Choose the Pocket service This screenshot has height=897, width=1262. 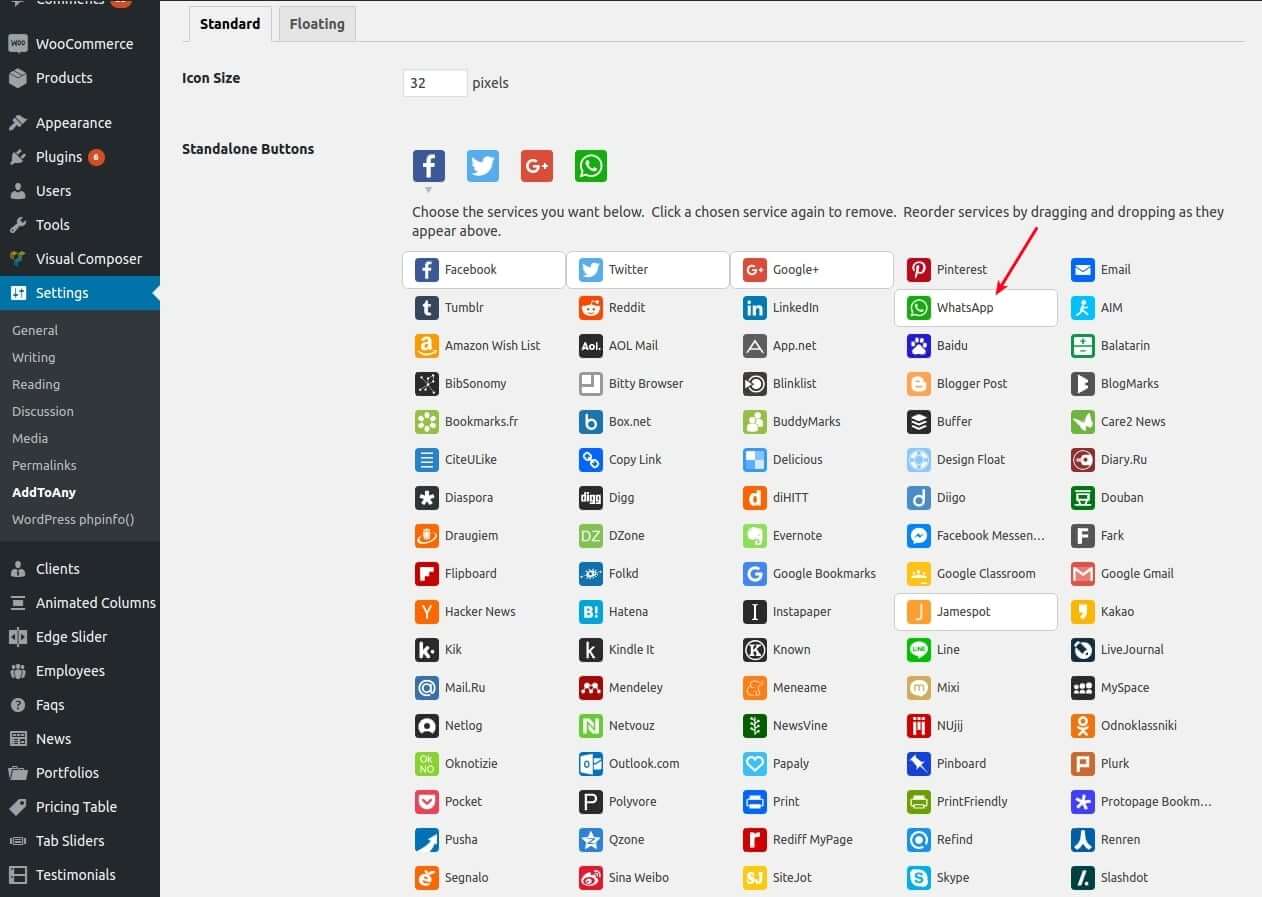(x=483, y=802)
